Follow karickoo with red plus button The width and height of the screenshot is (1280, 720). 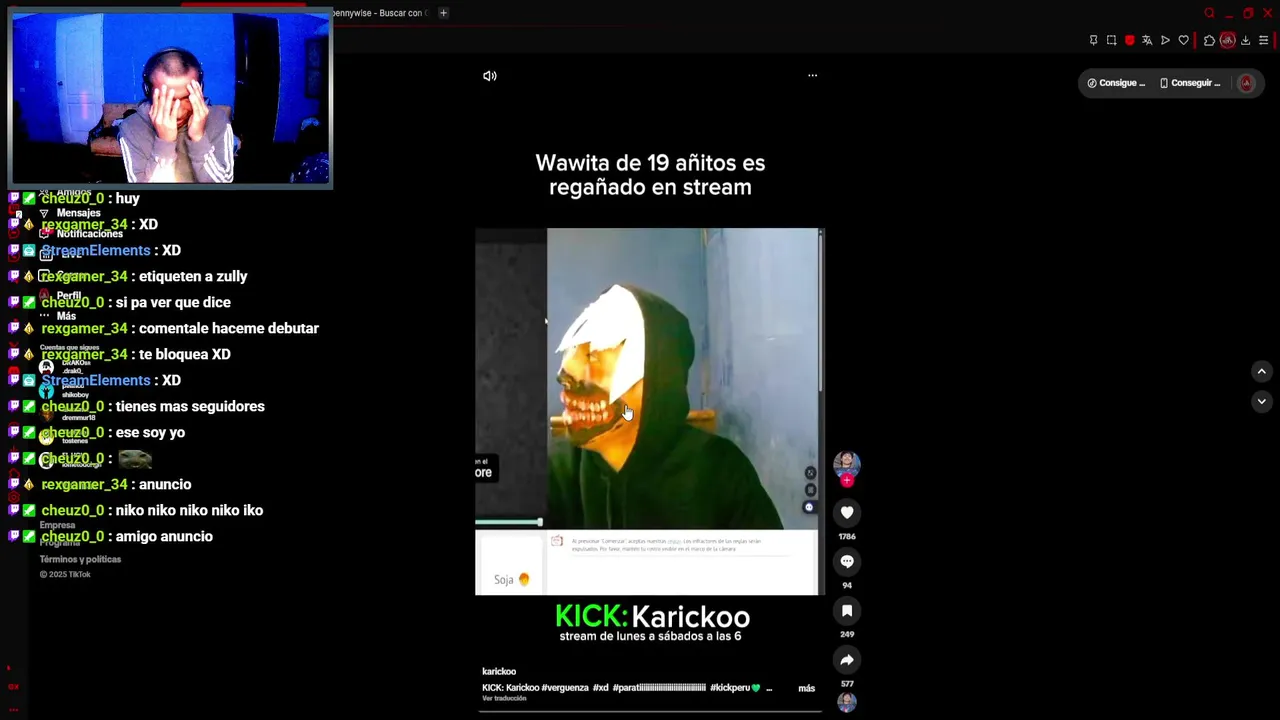(x=847, y=481)
